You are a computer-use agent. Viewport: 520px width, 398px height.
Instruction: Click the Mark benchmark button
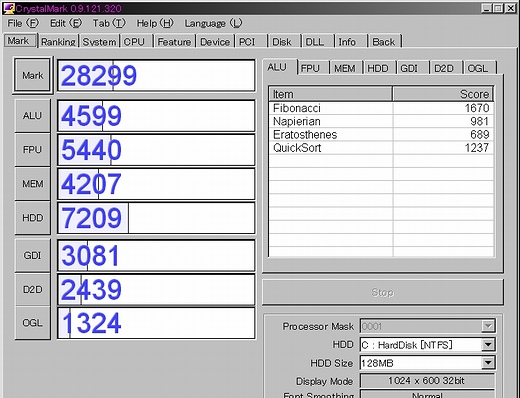[33, 75]
